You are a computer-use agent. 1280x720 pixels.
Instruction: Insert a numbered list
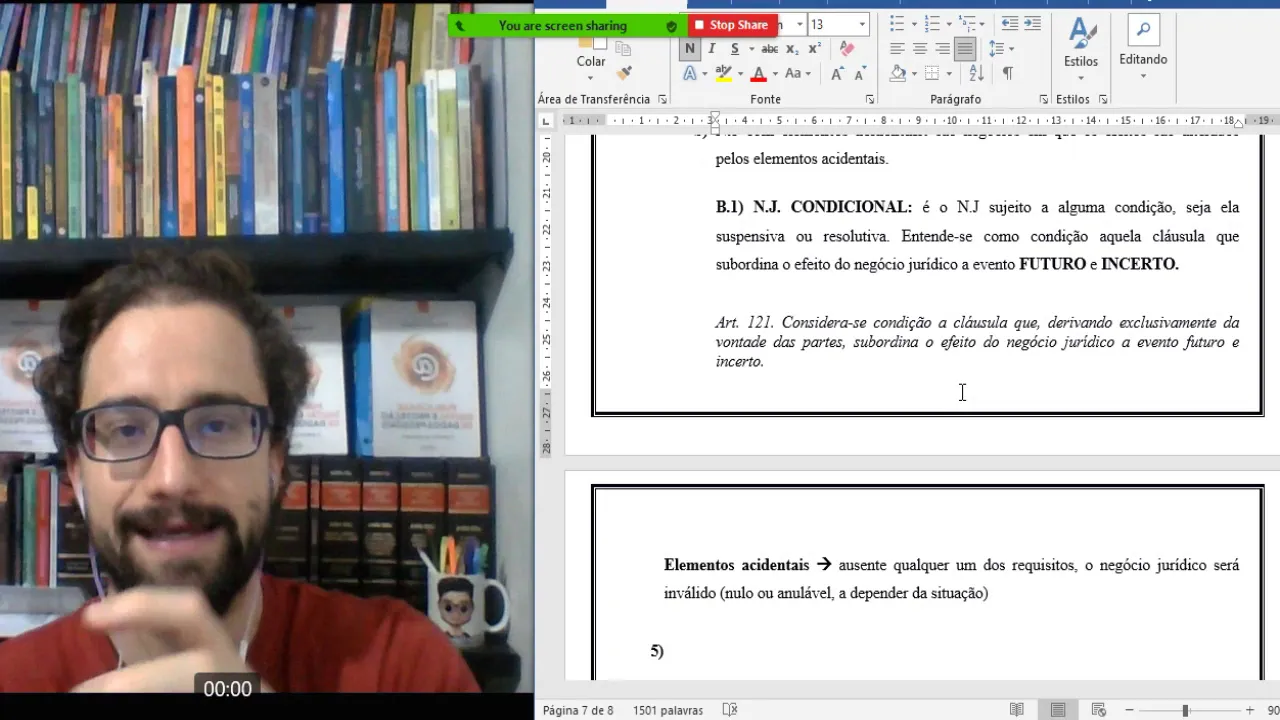point(932,23)
